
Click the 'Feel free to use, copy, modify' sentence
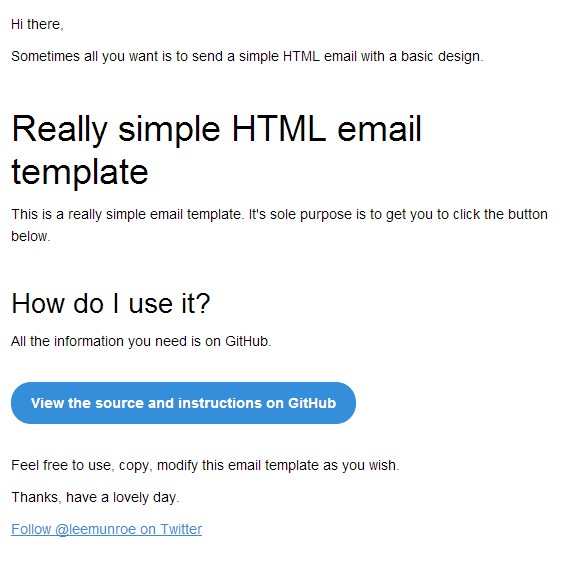tap(205, 466)
